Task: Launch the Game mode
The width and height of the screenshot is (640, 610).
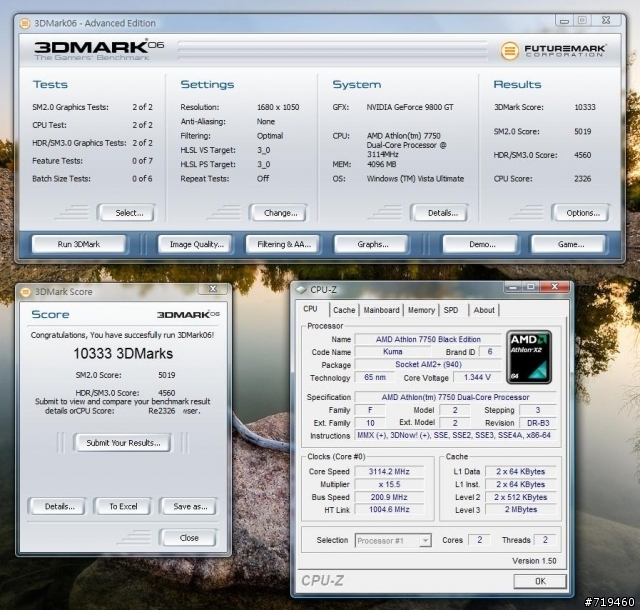Action: [x=569, y=244]
